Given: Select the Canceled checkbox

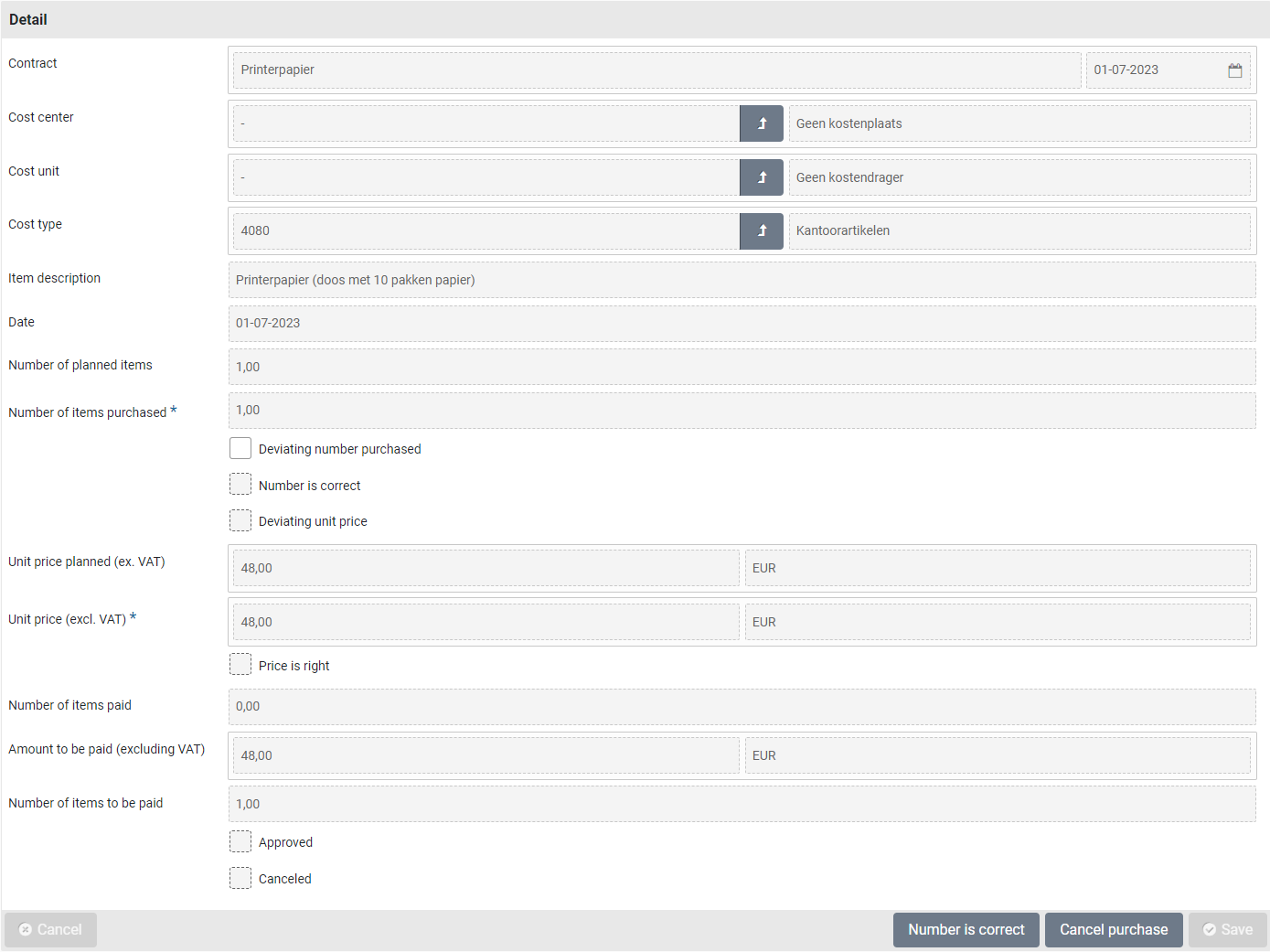Looking at the screenshot, I should pos(240,878).
